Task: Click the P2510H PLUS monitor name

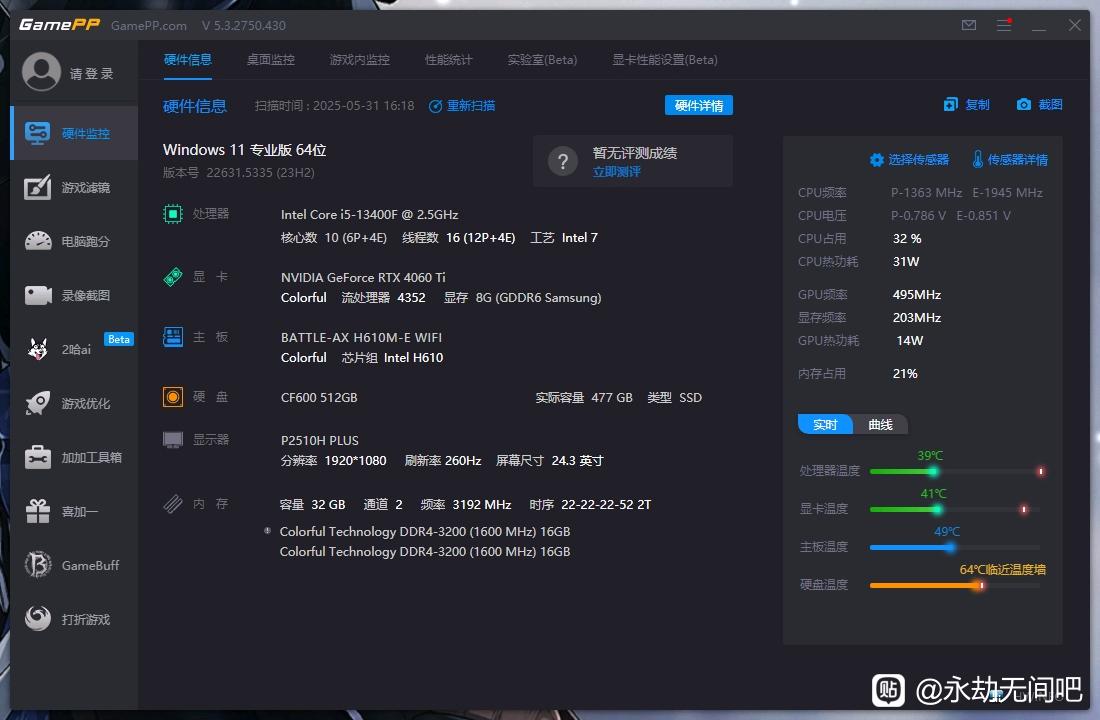Action: point(320,441)
